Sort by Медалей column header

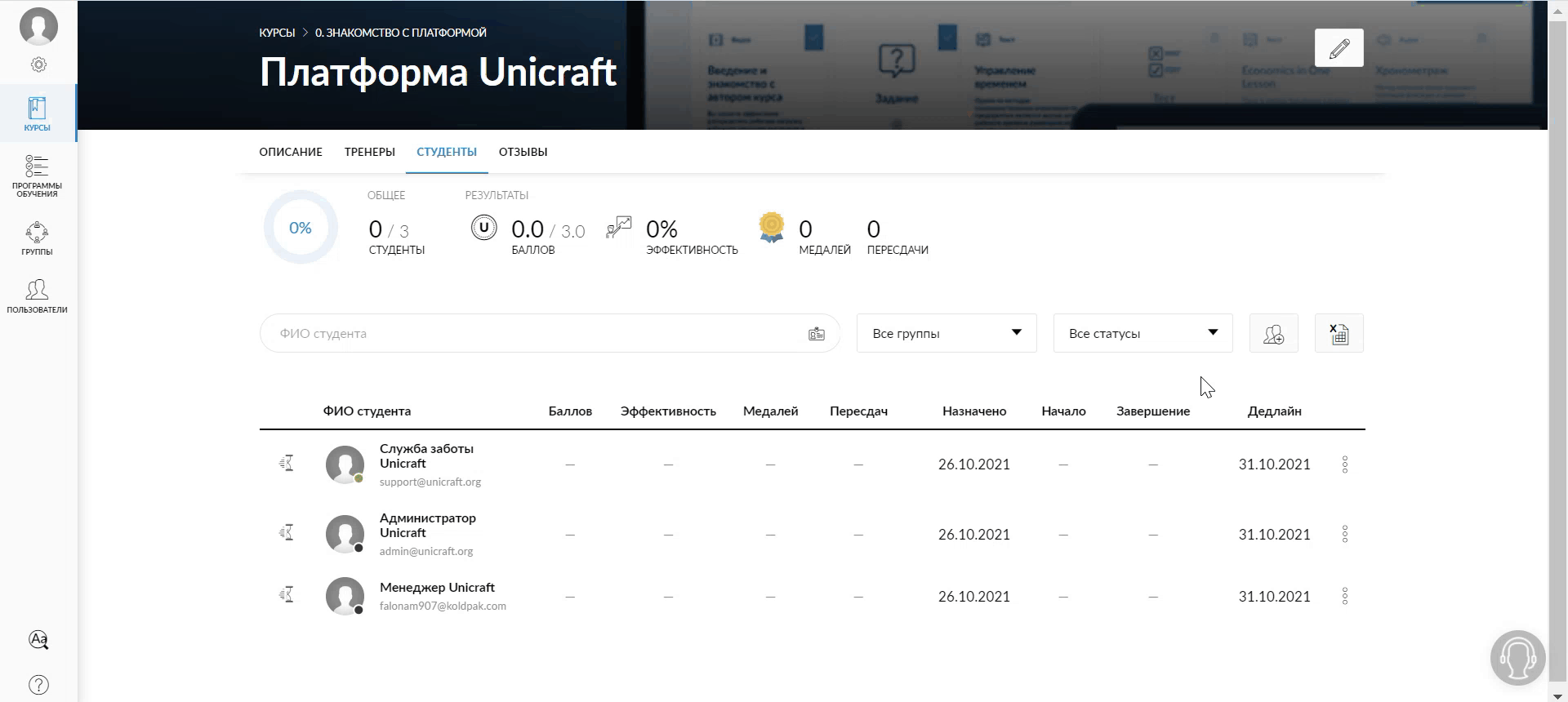pyautogui.click(x=770, y=411)
